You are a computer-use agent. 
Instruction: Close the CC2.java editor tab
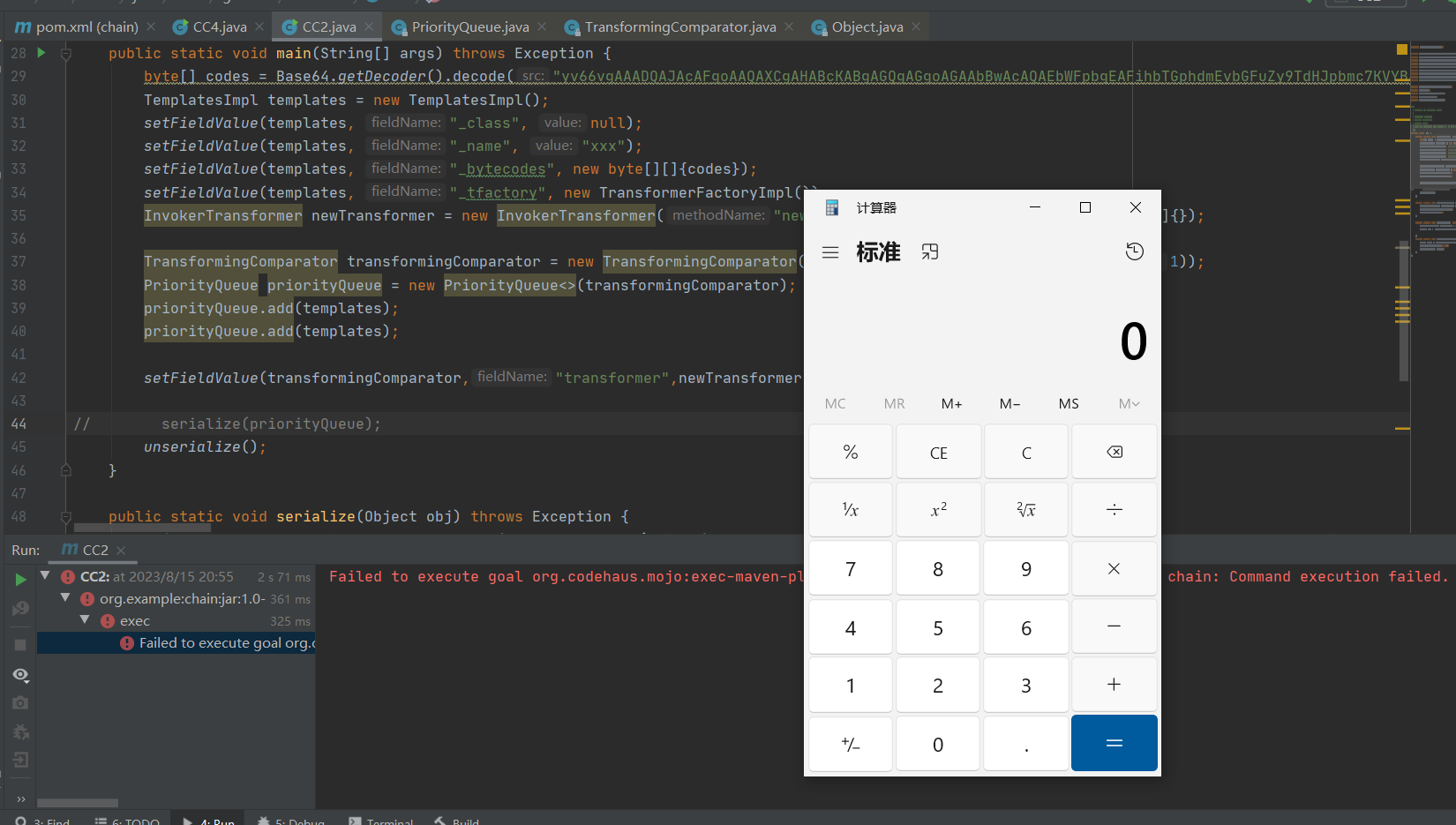point(369,27)
